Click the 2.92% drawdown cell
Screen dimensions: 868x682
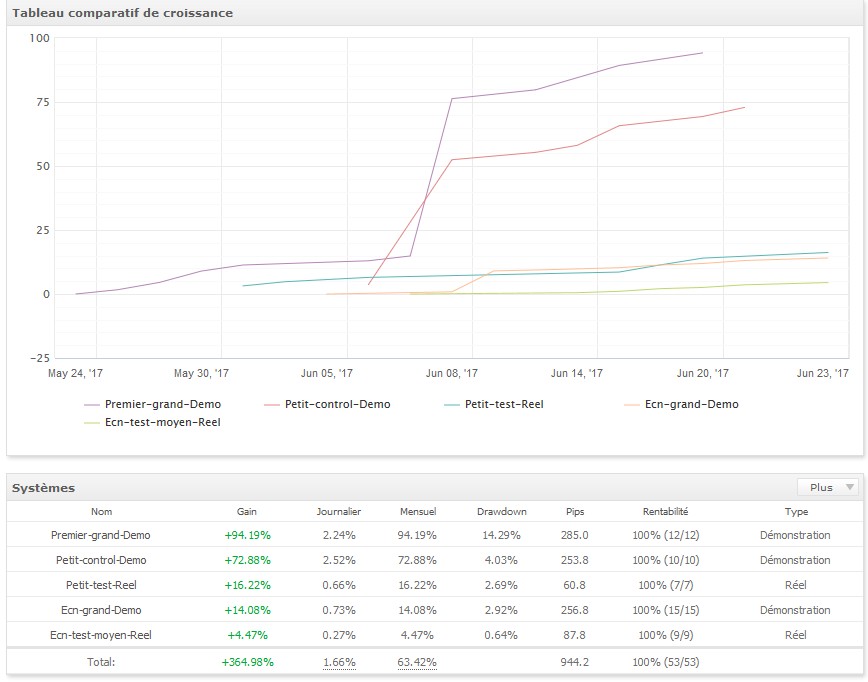click(x=502, y=610)
